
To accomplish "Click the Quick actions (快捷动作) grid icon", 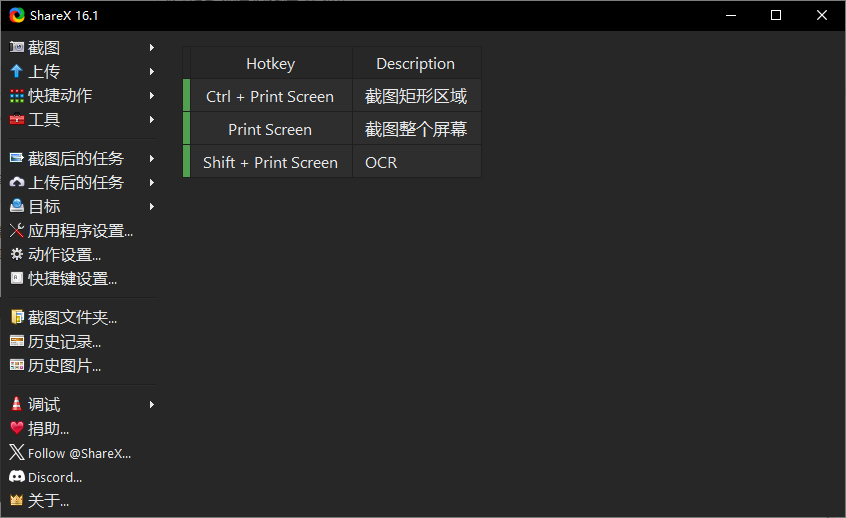I will click(16, 96).
